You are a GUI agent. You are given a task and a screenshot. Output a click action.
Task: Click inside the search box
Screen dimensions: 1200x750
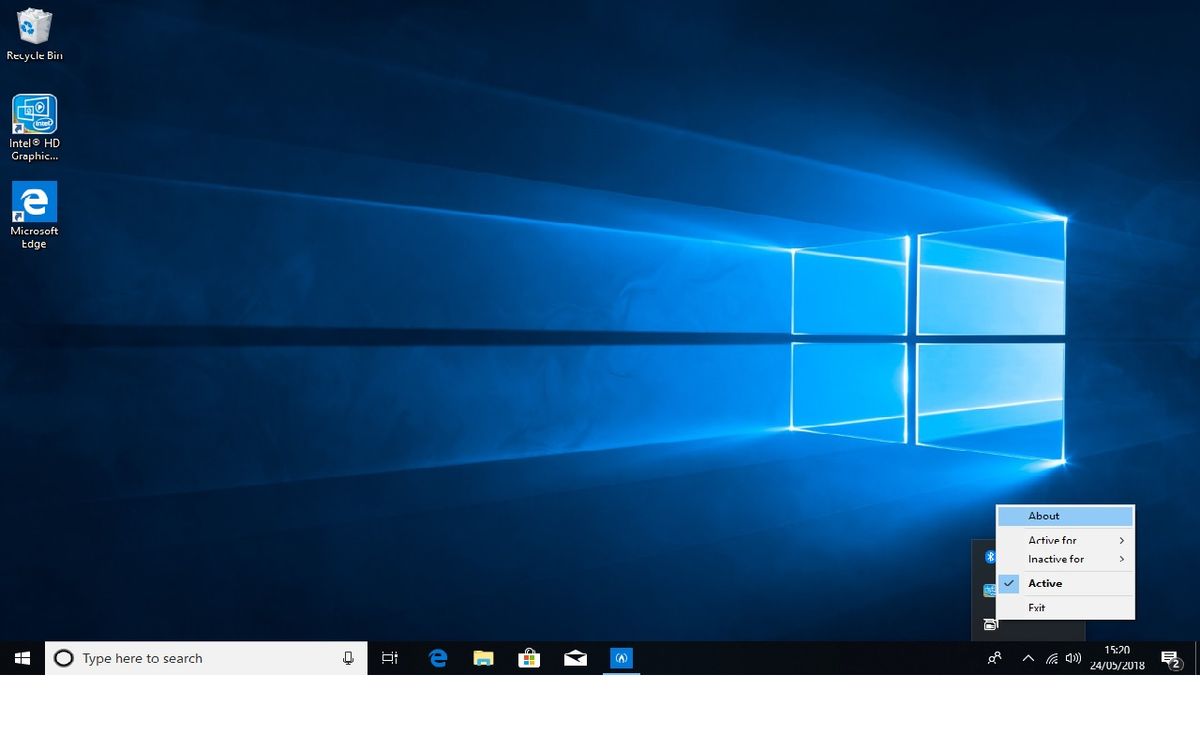(200, 658)
